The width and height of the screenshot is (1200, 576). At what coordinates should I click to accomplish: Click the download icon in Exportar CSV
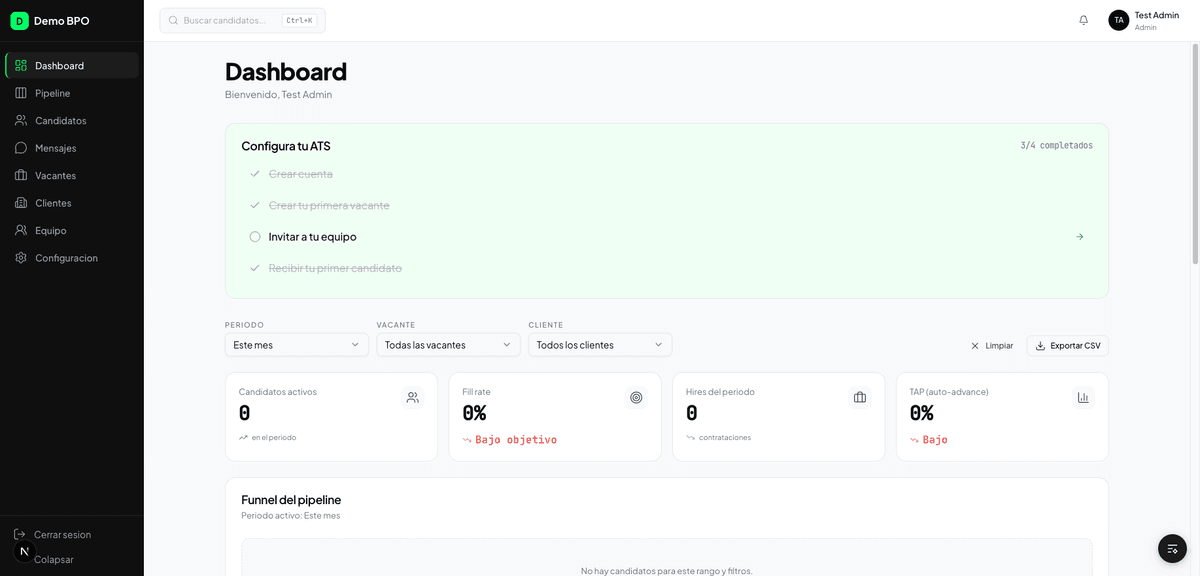(1040, 346)
